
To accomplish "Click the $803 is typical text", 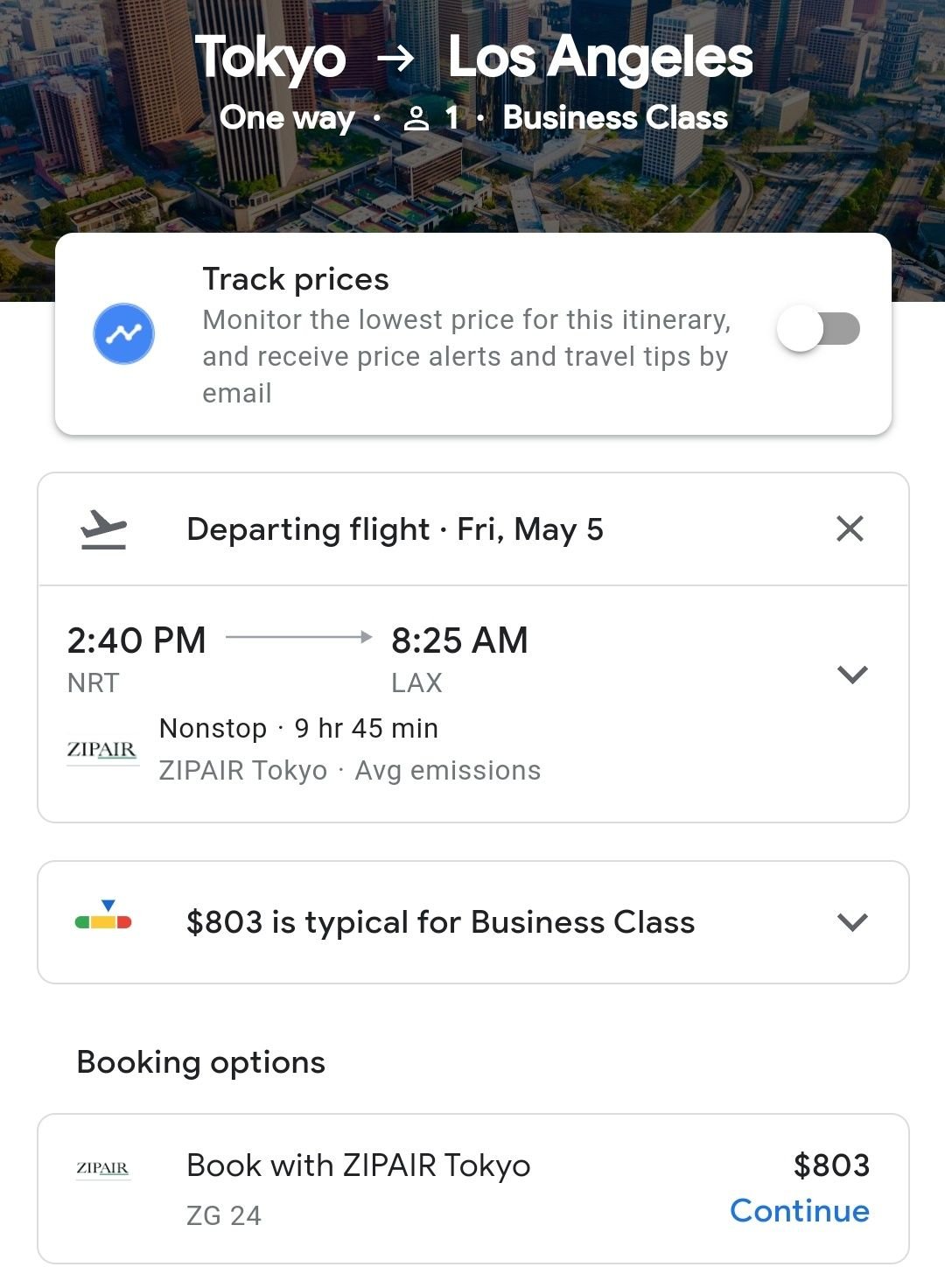I will tap(440, 922).
